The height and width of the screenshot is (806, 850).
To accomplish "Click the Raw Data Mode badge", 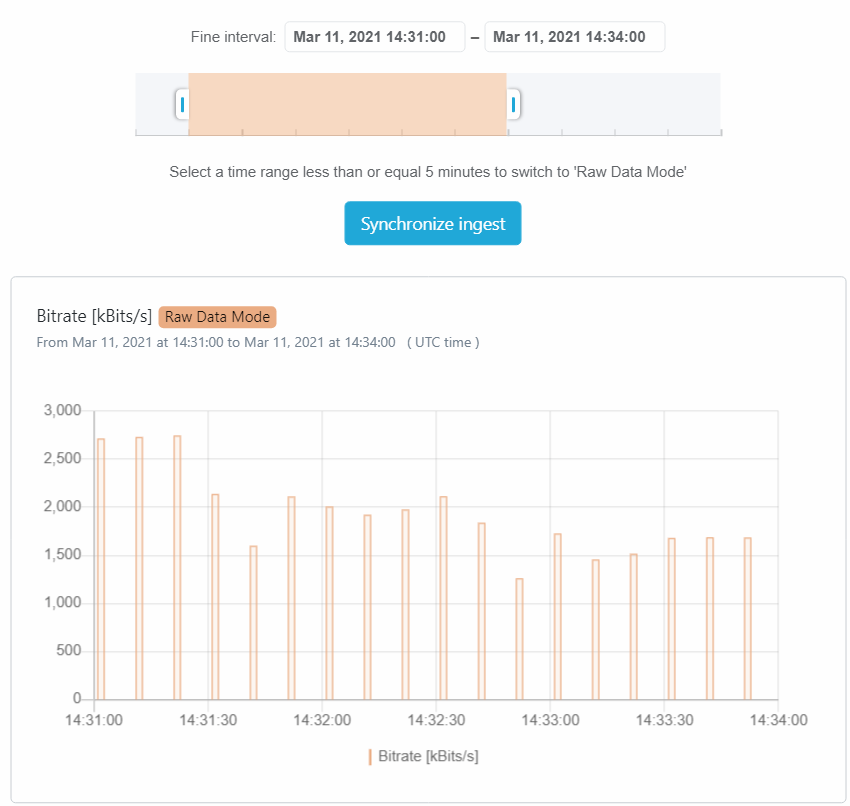I will click(217, 317).
